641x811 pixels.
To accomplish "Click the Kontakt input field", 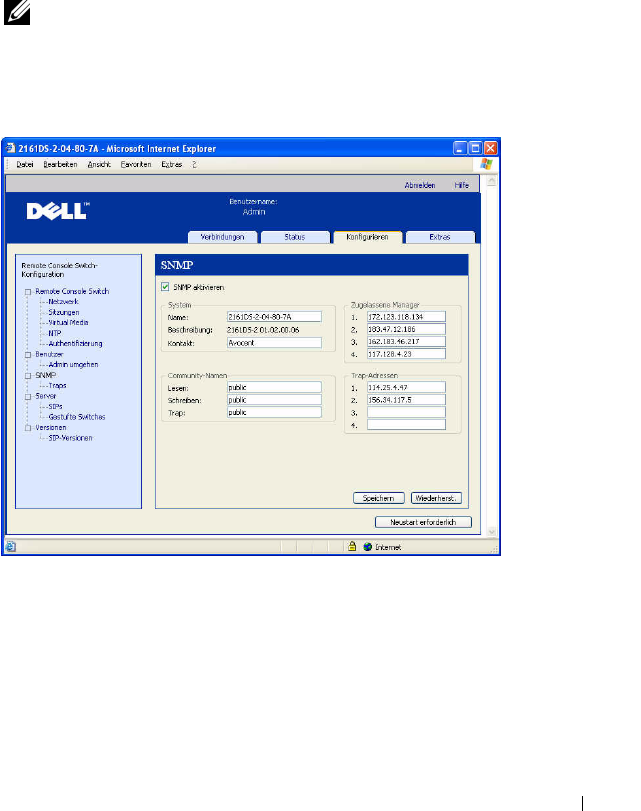I will [273, 341].
